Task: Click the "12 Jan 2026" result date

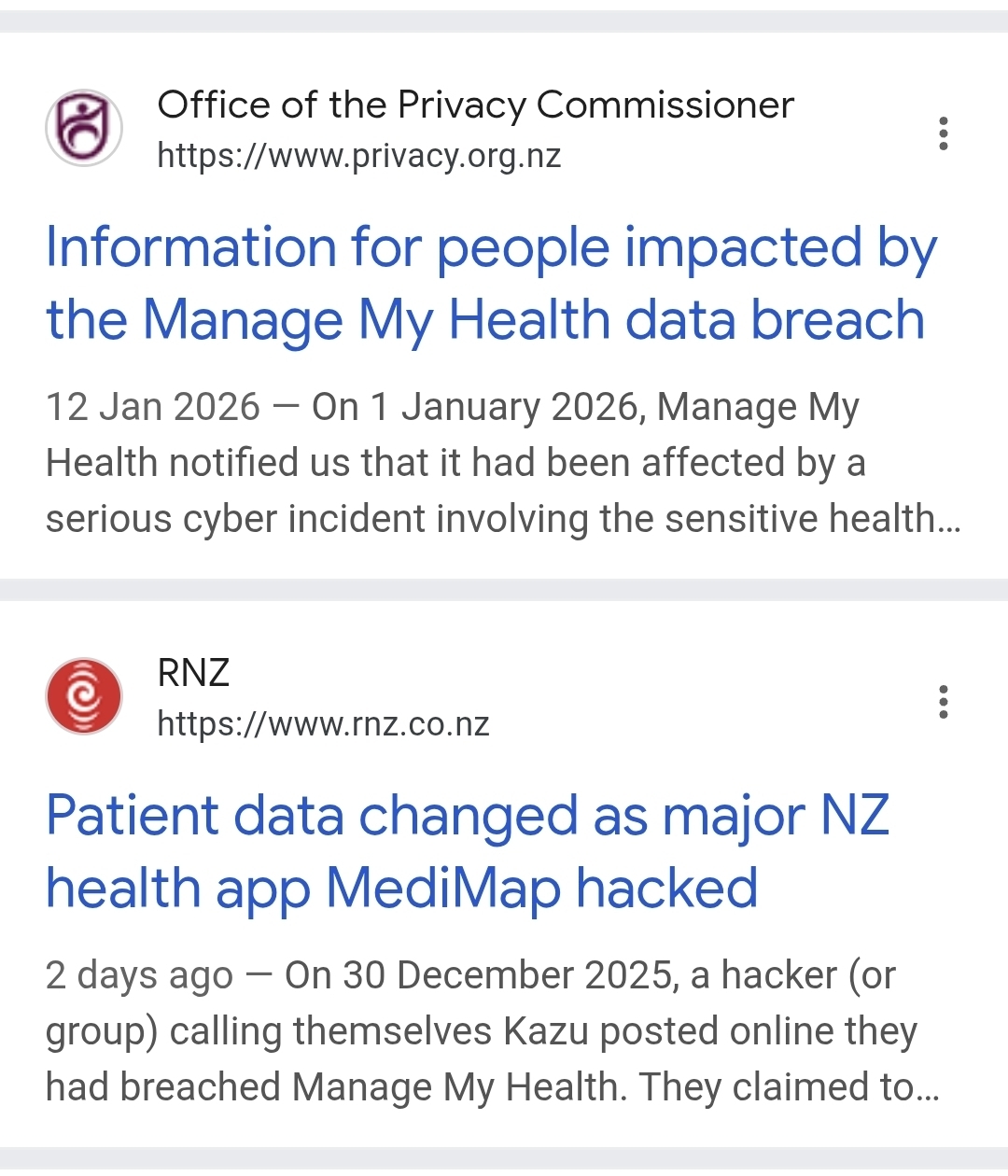Action: 152,408
